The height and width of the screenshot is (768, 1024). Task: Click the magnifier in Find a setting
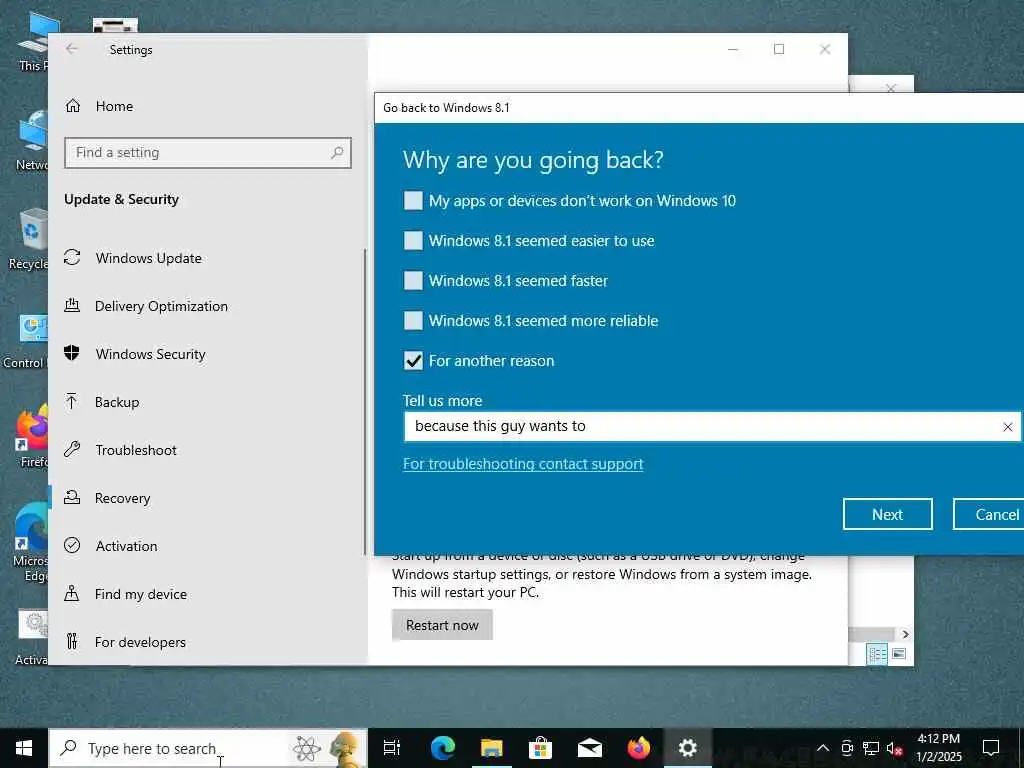coord(337,153)
